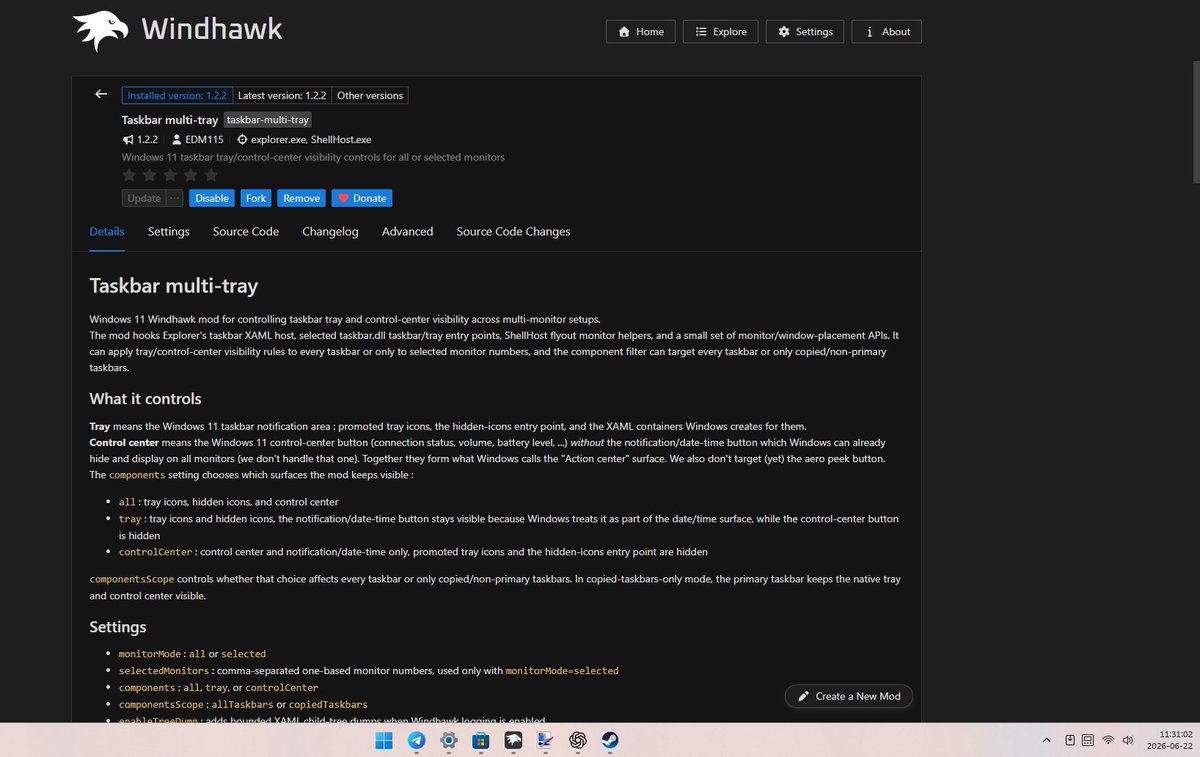Click the volume speaker tray icon

(x=1128, y=740)
